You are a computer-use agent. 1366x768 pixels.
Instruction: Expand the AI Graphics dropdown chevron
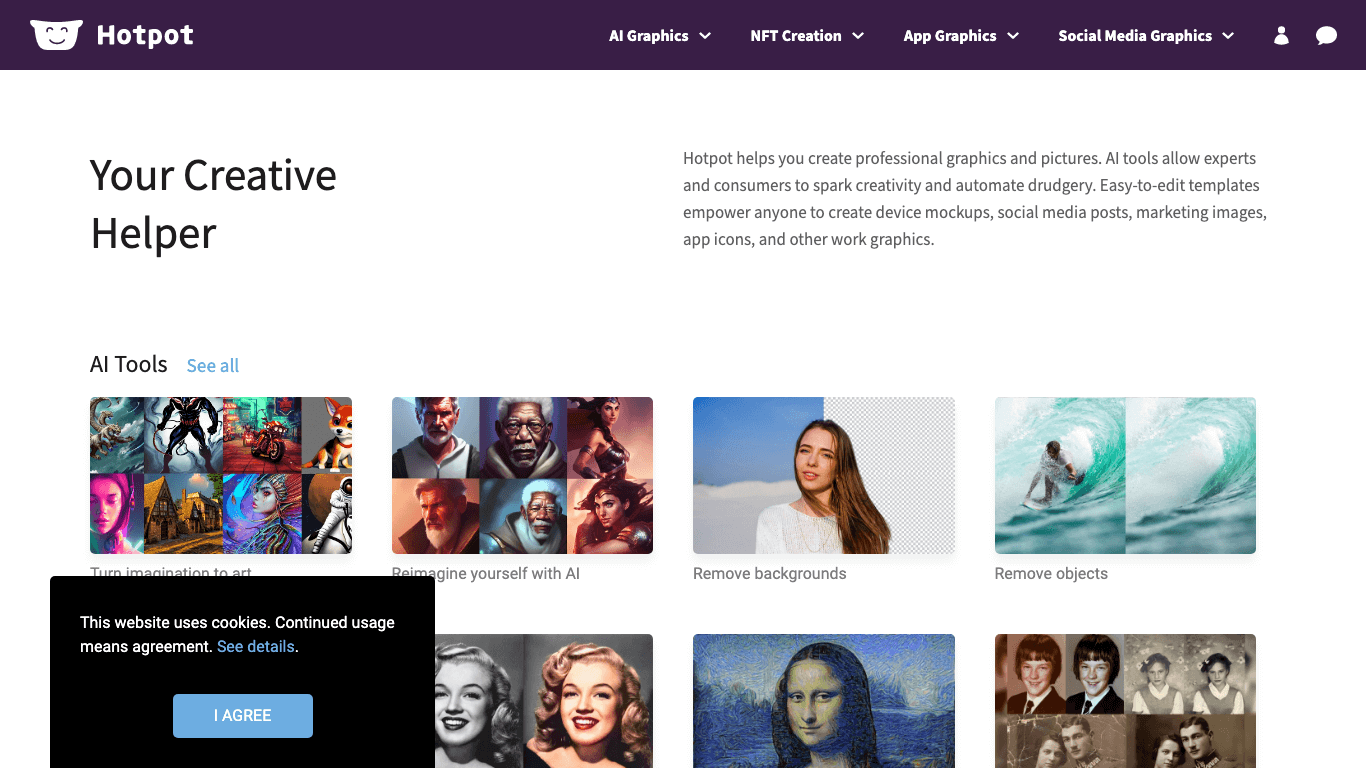(705, 36)
